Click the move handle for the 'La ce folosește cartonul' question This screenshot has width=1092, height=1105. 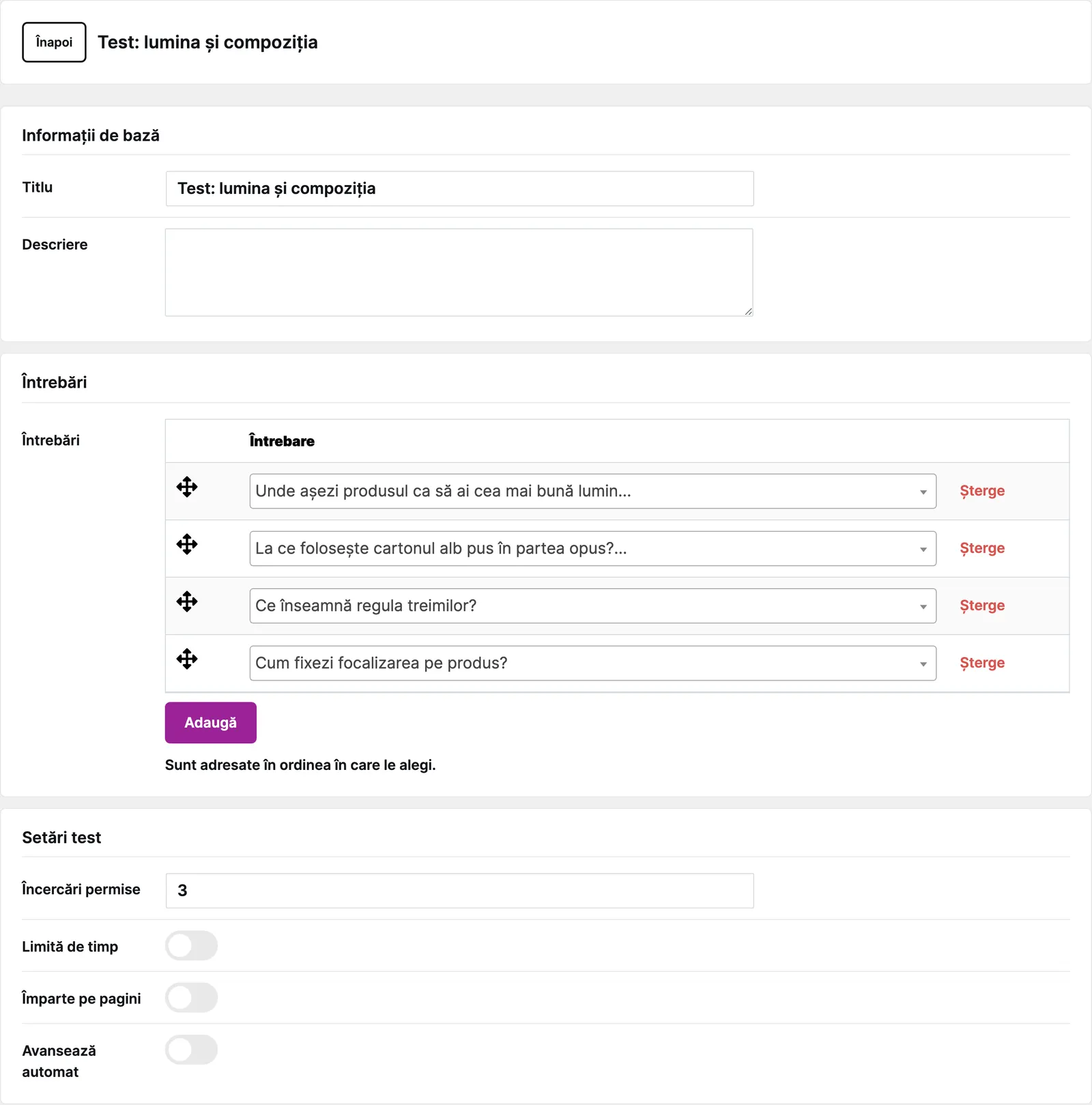[187, 544]
